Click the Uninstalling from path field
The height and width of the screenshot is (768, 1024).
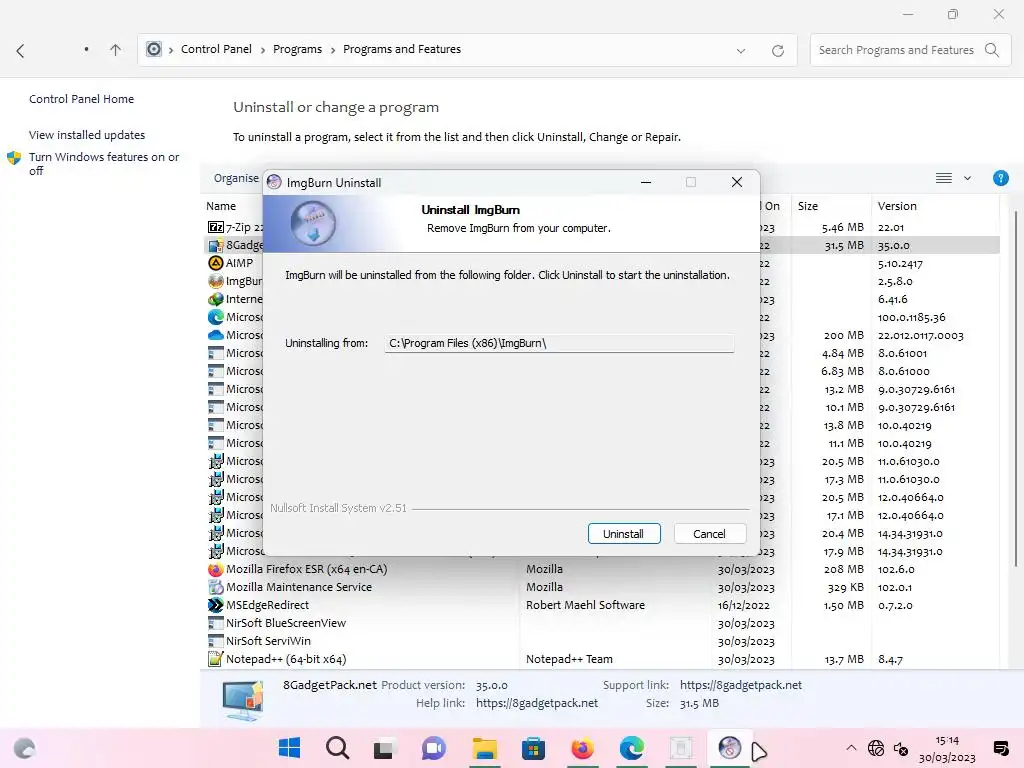(559, 343)
